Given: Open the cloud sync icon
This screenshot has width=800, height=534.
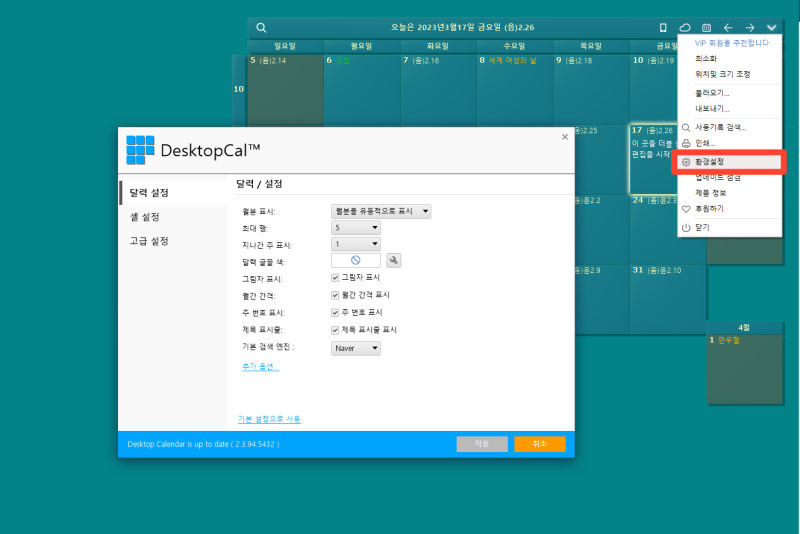Looking at the screenshot, I should point(685,28).
